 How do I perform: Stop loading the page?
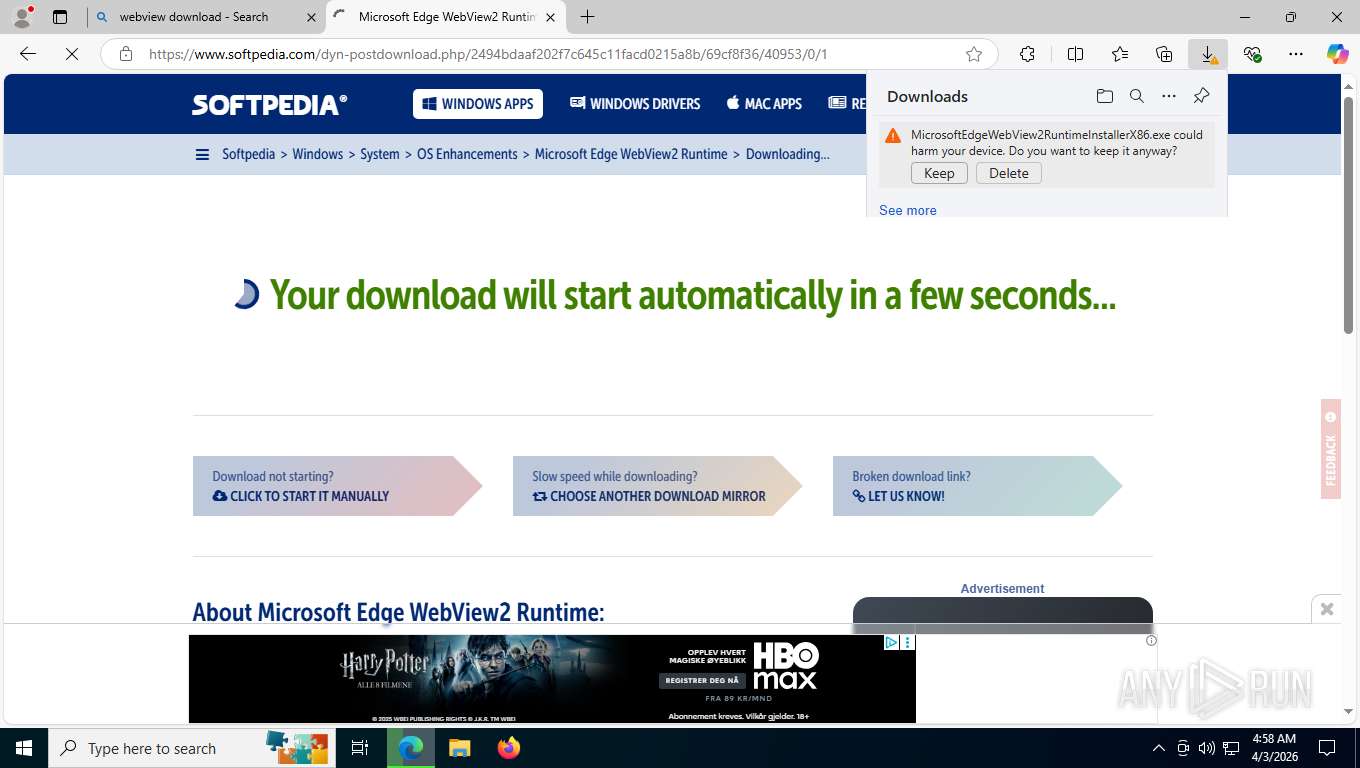(72, 54)
